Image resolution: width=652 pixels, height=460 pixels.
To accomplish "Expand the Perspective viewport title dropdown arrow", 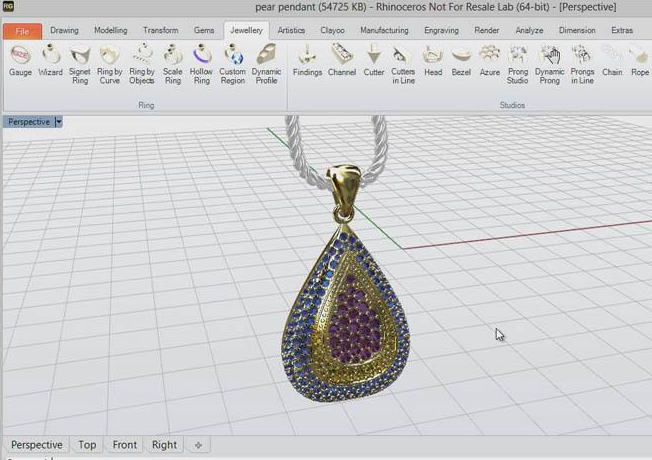I will click(59, 122).
